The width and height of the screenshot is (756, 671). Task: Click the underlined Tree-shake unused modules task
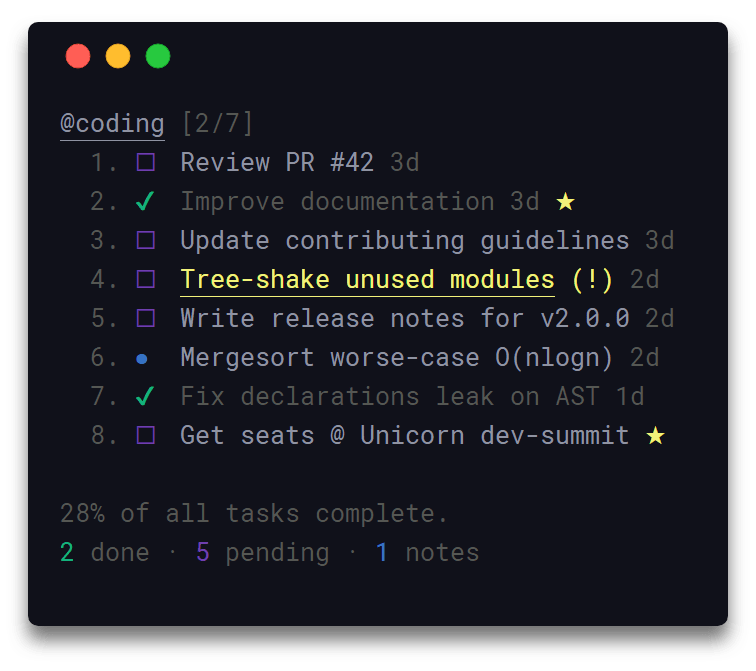pyautogui.click(x=367, y=280)
